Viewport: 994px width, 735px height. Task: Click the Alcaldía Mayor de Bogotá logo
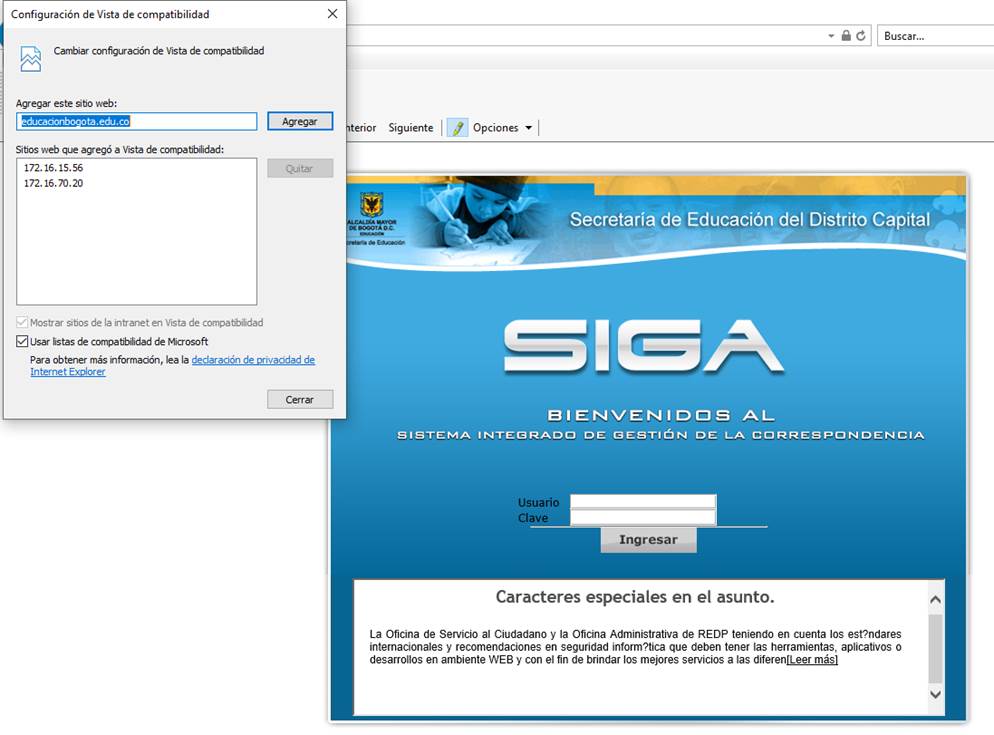(x=372, y=219)
